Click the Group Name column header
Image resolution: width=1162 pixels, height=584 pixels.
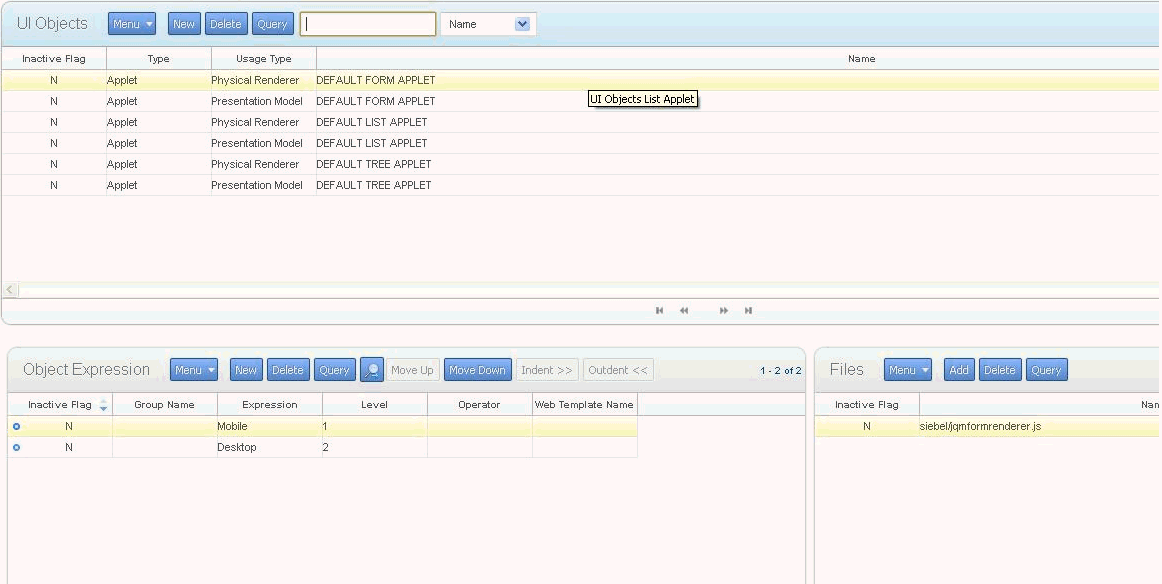tap(165, 405)
